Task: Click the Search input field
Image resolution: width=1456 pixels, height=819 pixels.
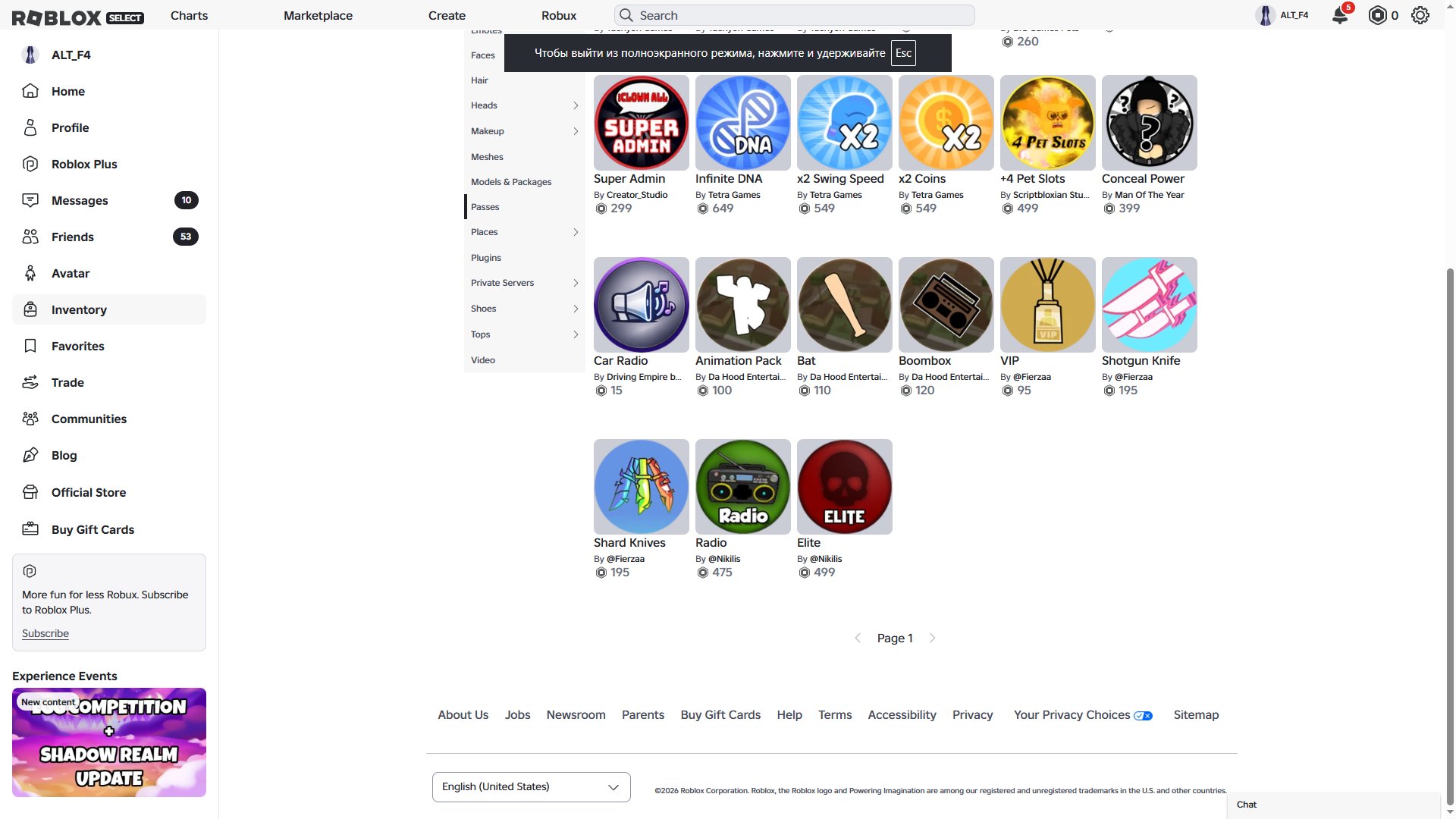Action: tap(795, 15)
